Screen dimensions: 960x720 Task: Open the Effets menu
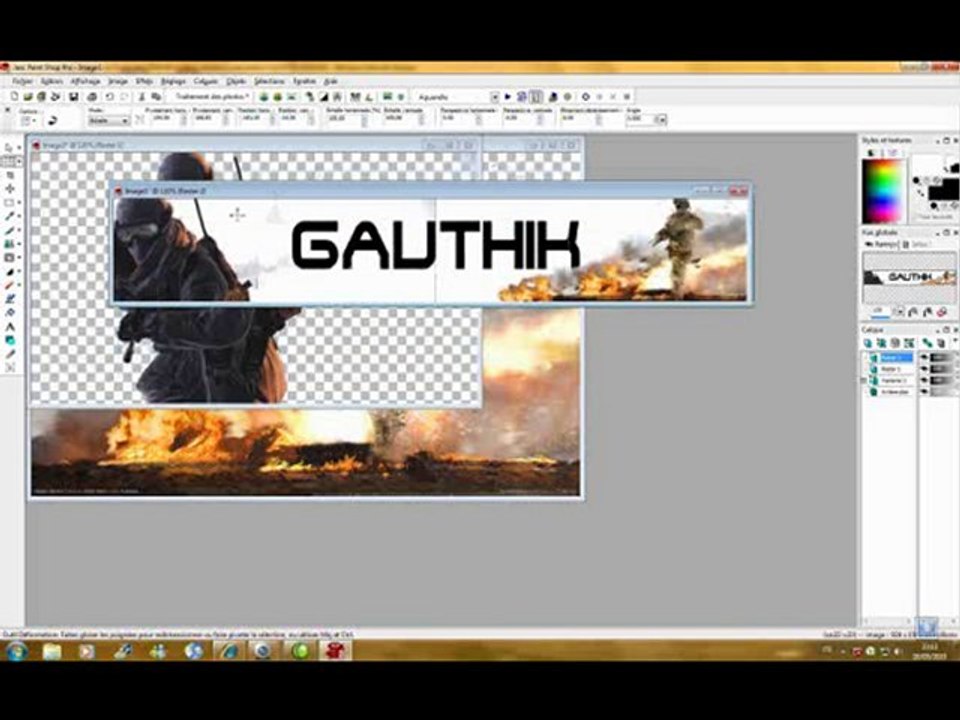[144, 81]
